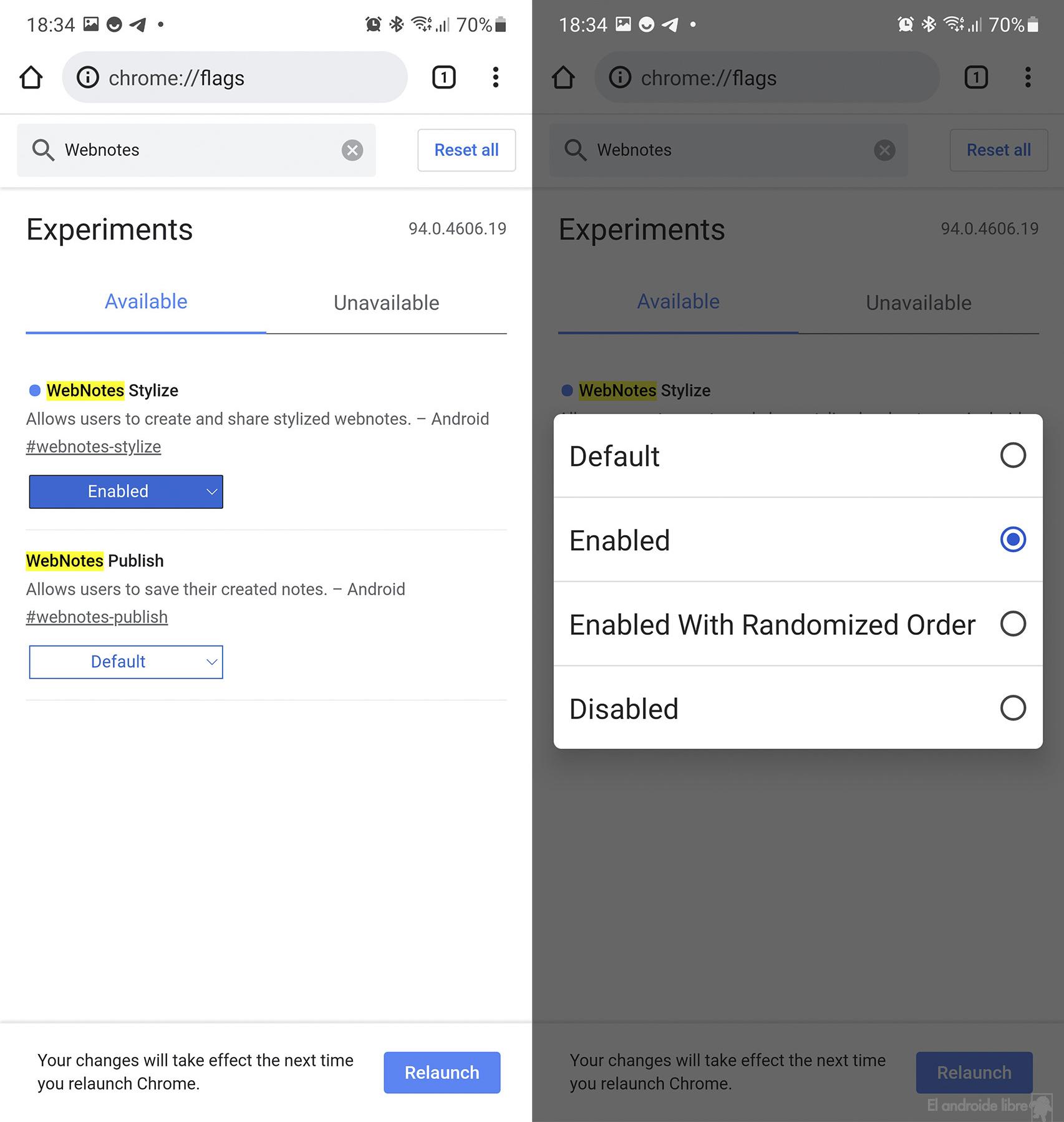Click the Relaunch button on left screen
The height and width of the screenshot is (1122, 1064).
click(442, 1072)
